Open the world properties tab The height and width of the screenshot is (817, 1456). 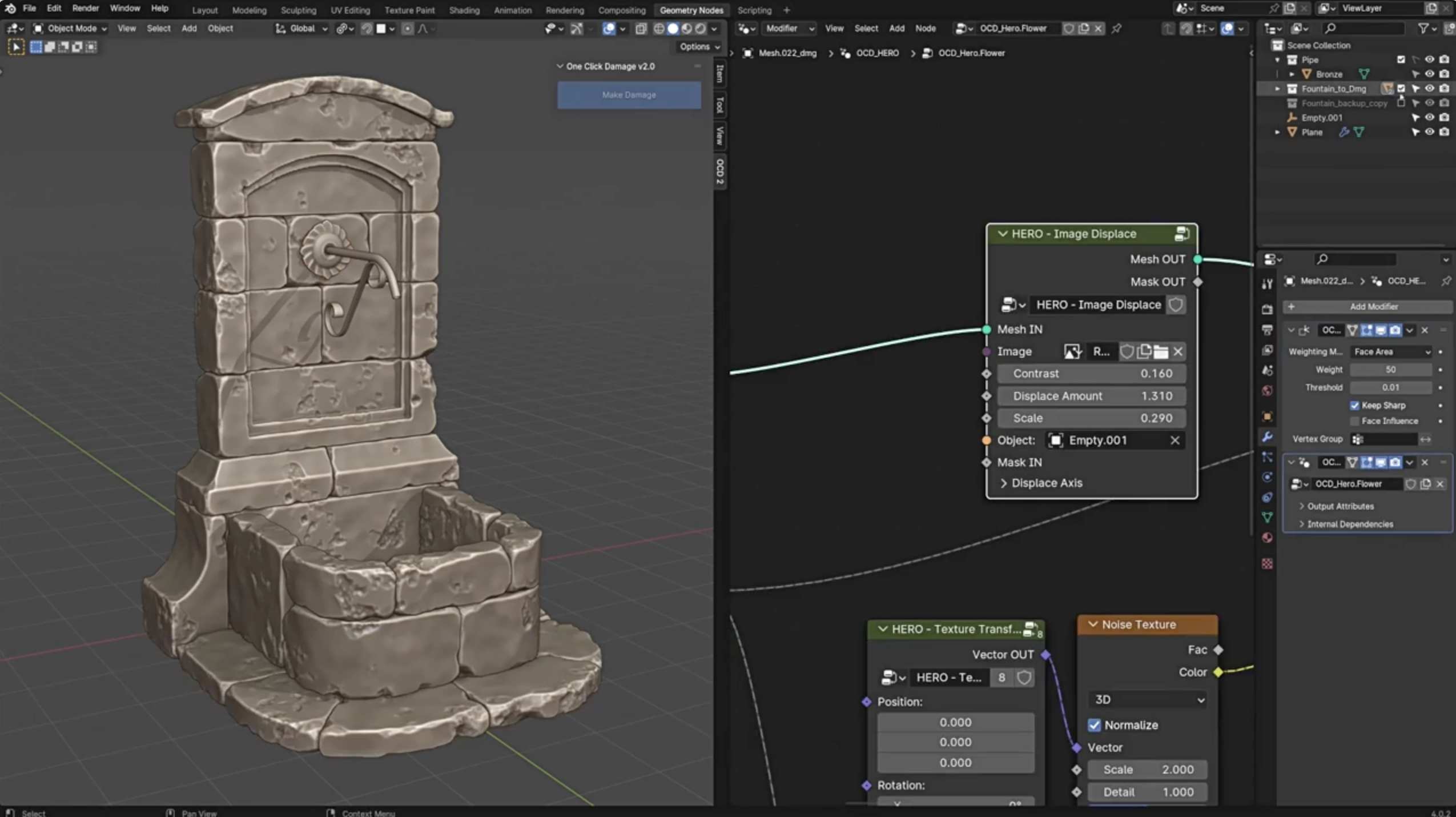coord(1267,391)
